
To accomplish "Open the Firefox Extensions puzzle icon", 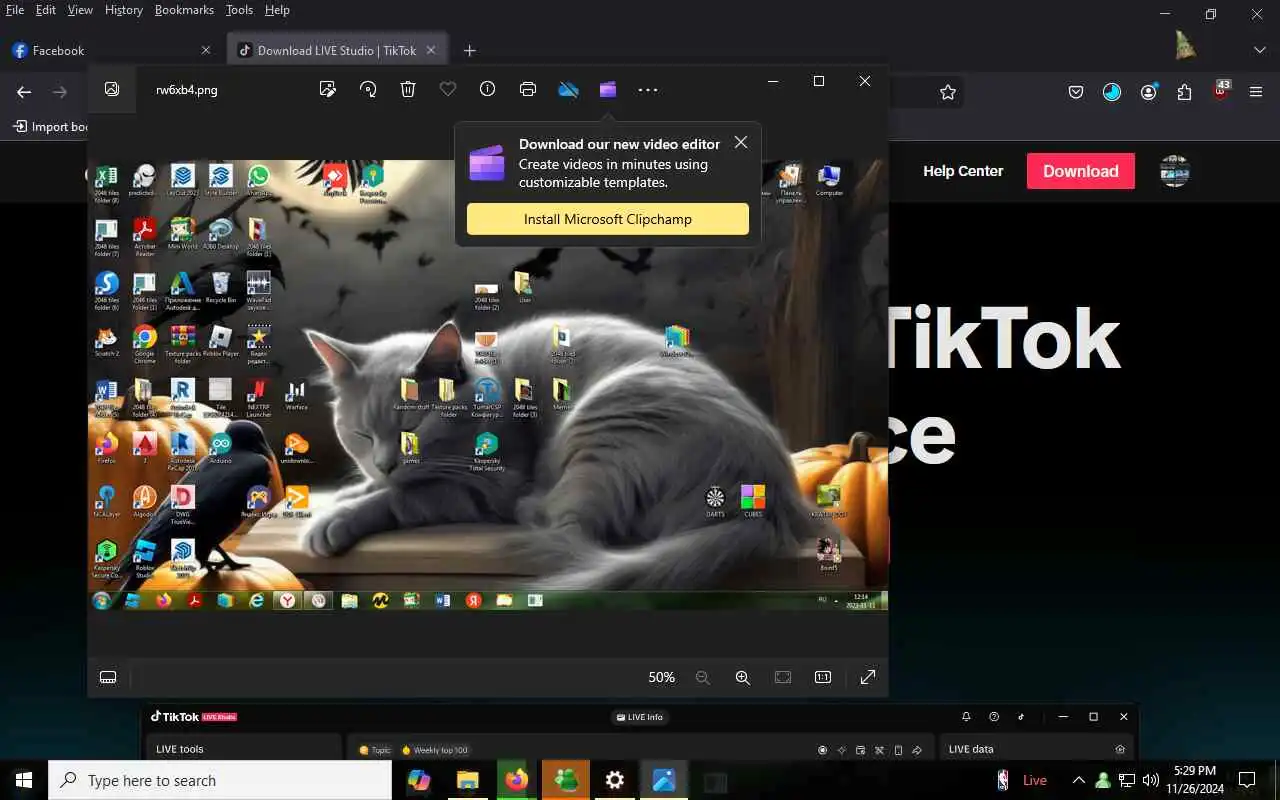I will tap(1185, 92).
